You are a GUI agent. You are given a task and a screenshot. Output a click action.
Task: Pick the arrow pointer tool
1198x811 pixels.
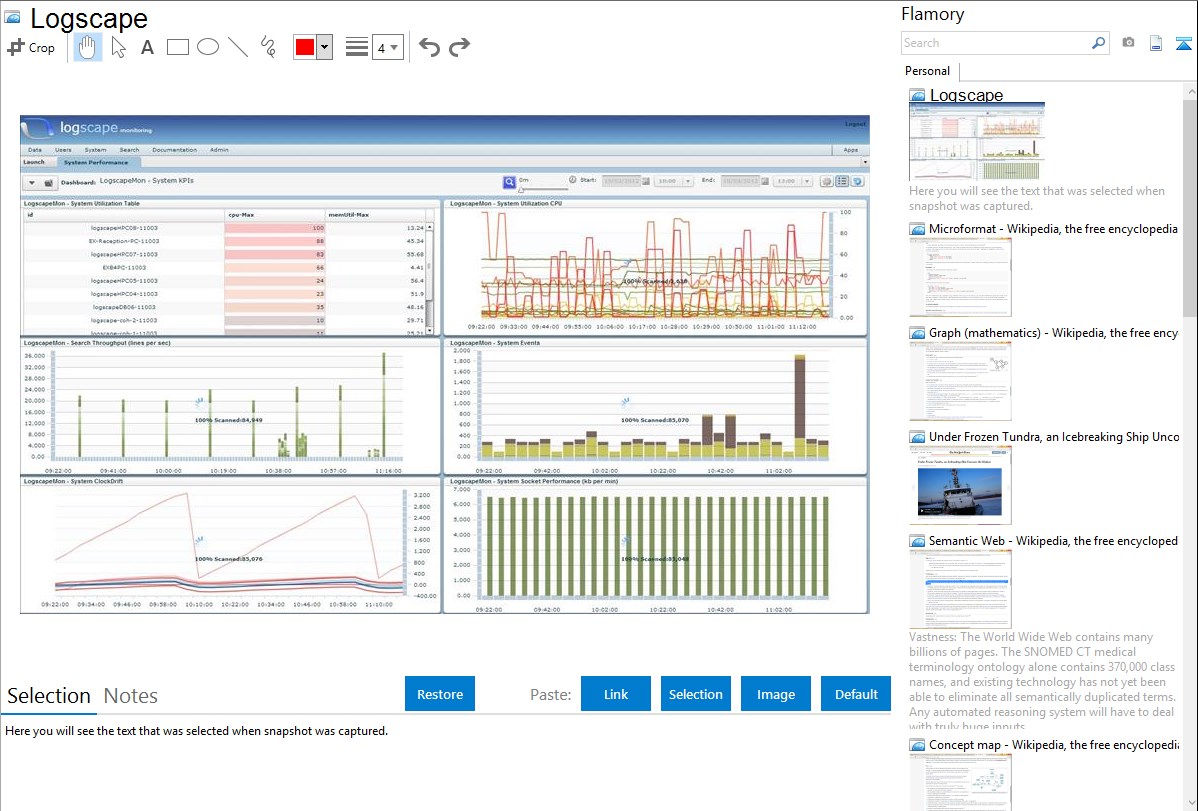118,47
